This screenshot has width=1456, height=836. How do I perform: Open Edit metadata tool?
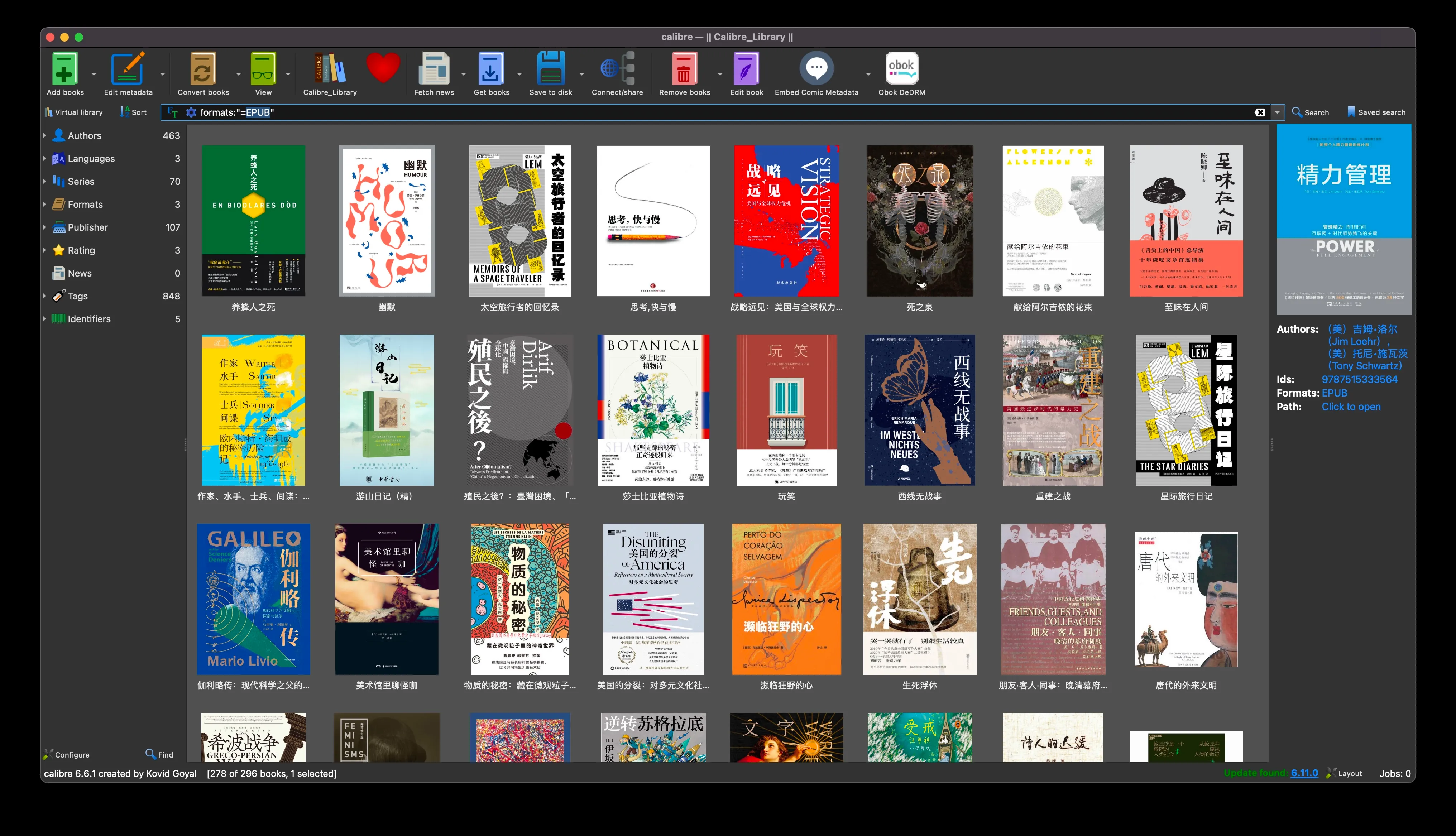128,69
